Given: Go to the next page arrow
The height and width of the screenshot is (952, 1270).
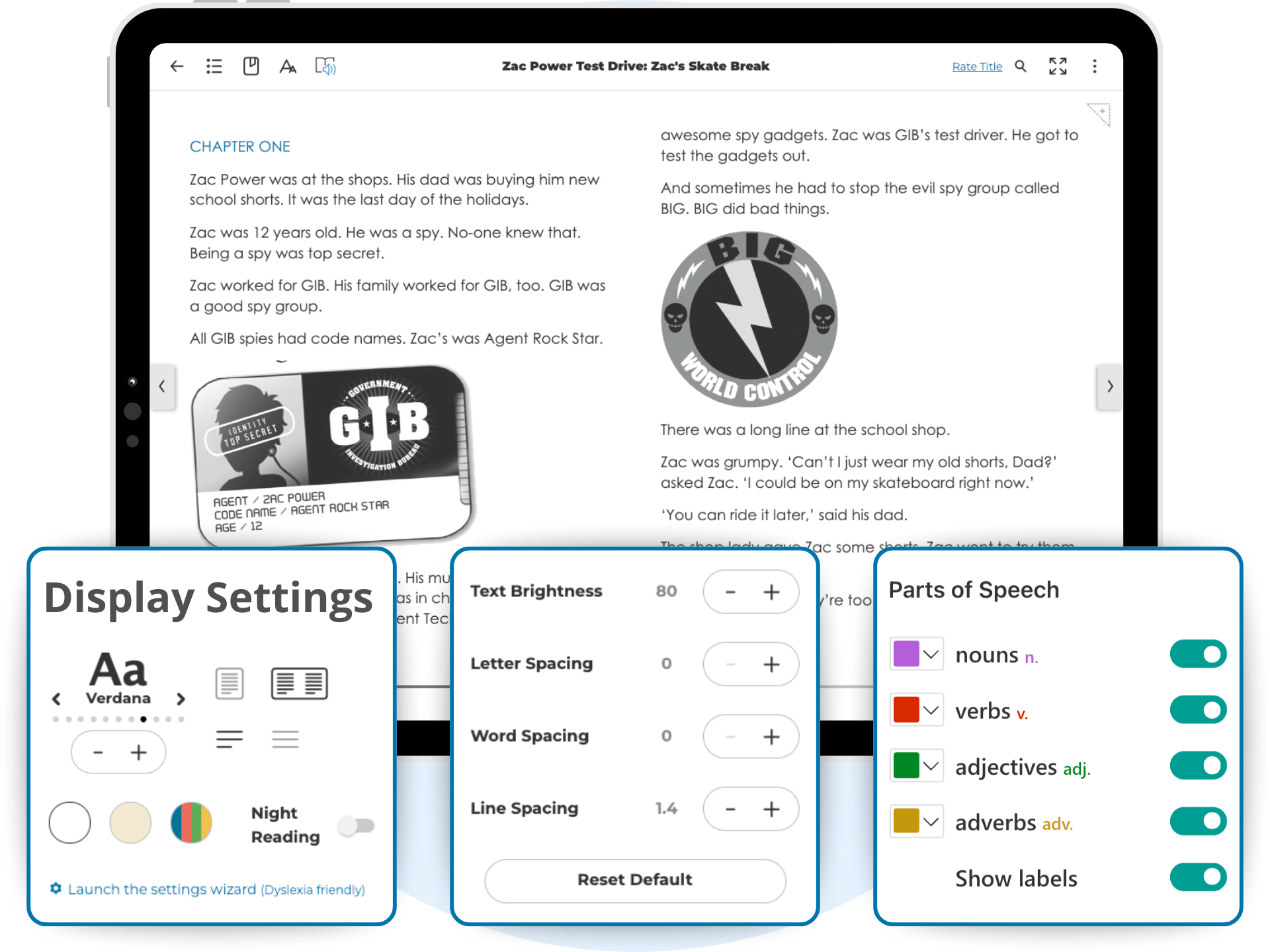Looking at the screenshot, I should coord(1109,386).
